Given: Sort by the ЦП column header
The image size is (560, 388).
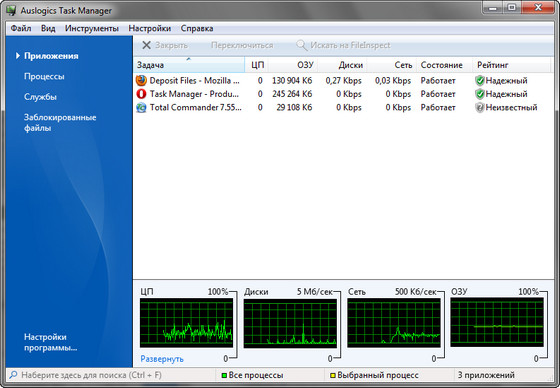Looking at the screenshot, I should [257, 65].
